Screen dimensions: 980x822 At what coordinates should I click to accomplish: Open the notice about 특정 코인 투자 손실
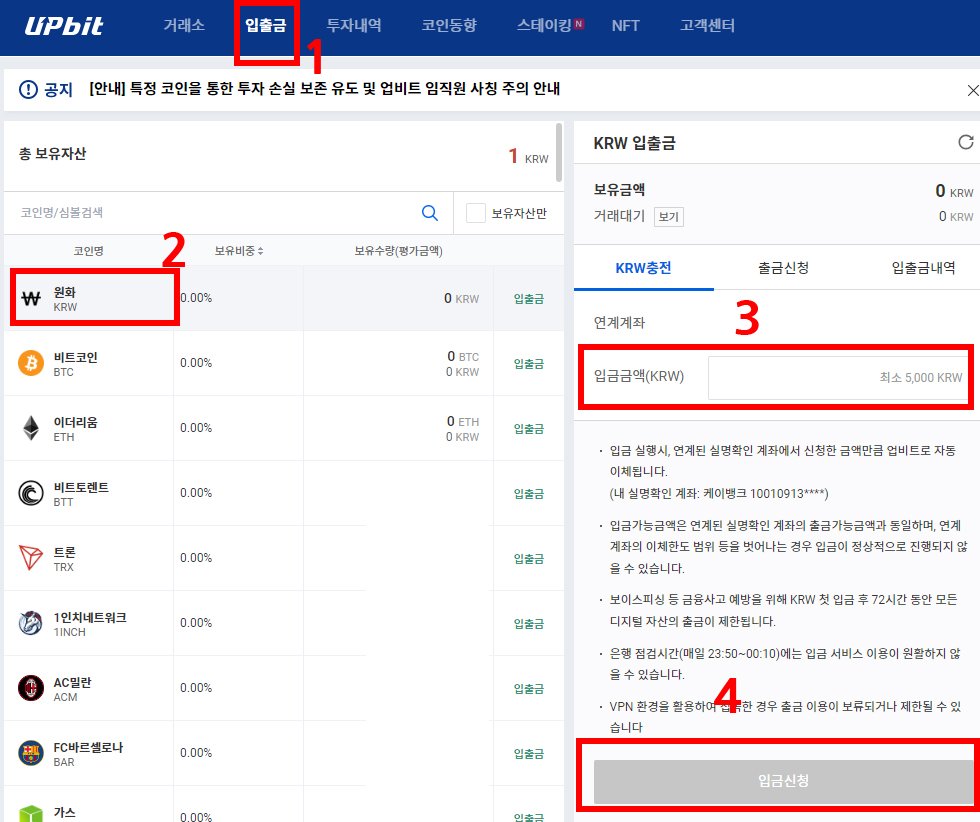(324, 89)
